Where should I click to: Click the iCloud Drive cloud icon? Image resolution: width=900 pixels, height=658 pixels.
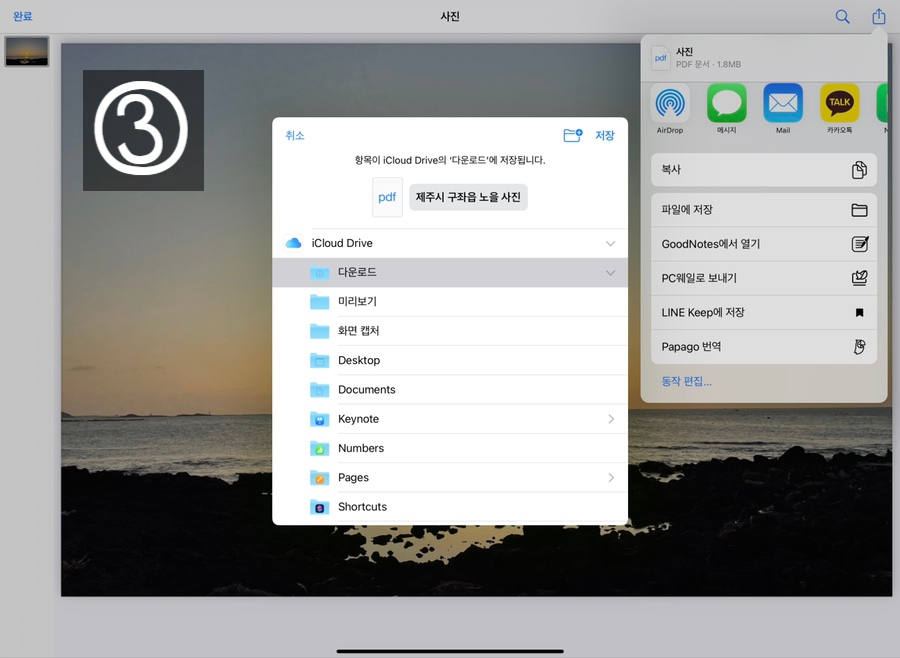click(x=293, y=243)
